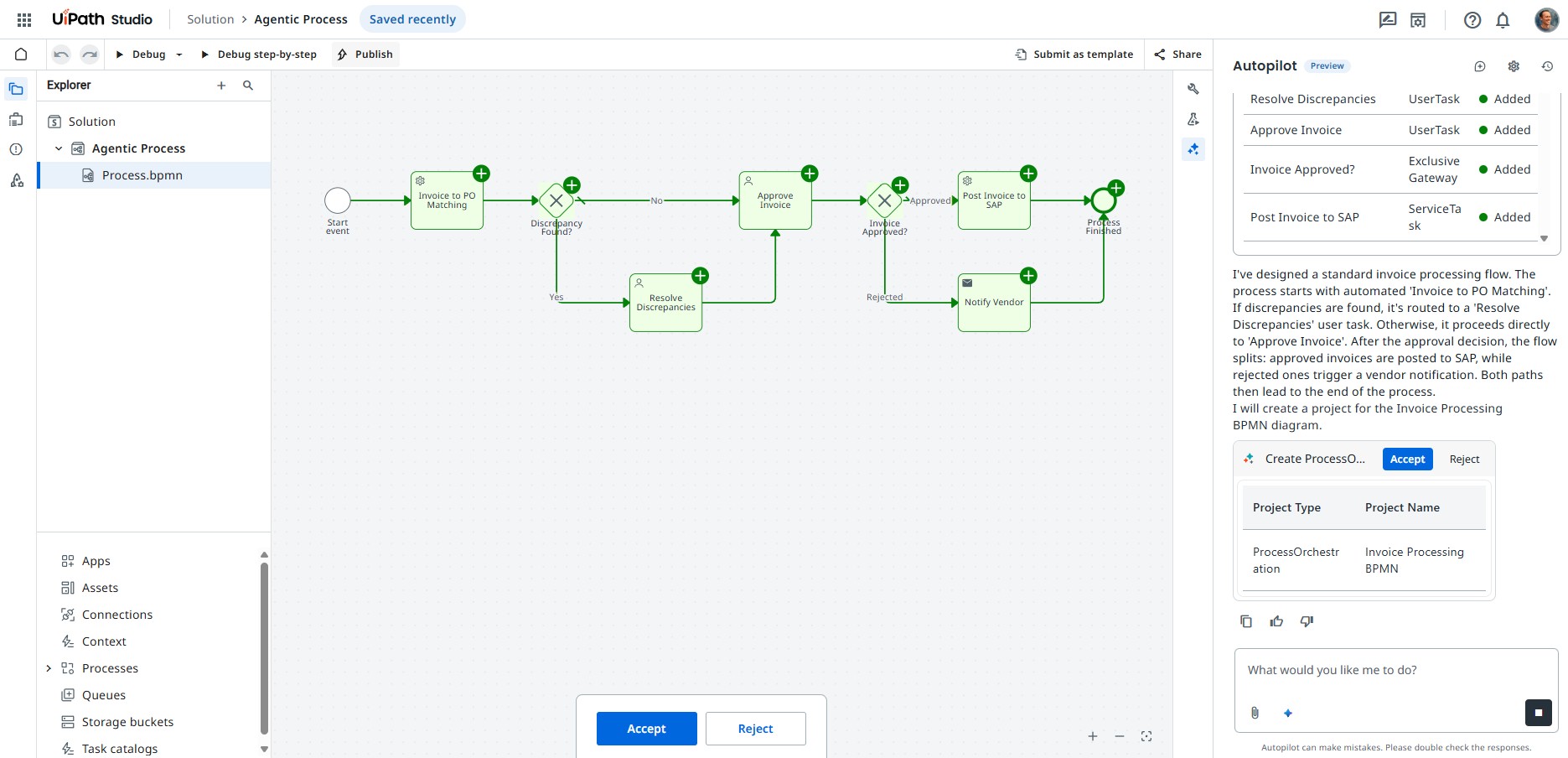Screen dimensions: 1568x758
Task: Open the Assets resource
Action: click(x=100, y=588)
